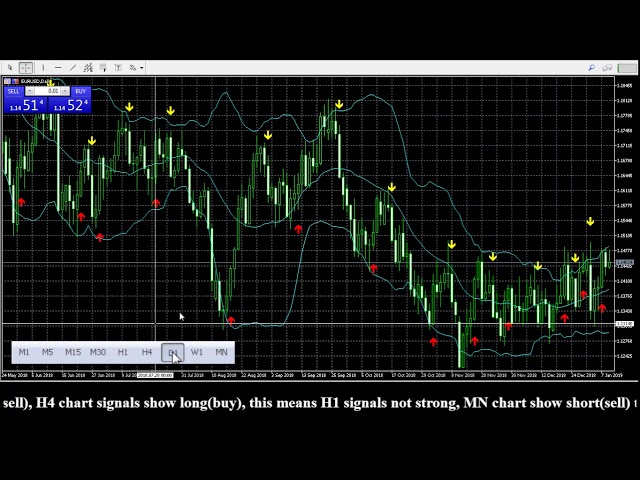The image size is (640, 480).
Task: Toggle the MN monthly timeframe
Action: click(x=221, y=352)
